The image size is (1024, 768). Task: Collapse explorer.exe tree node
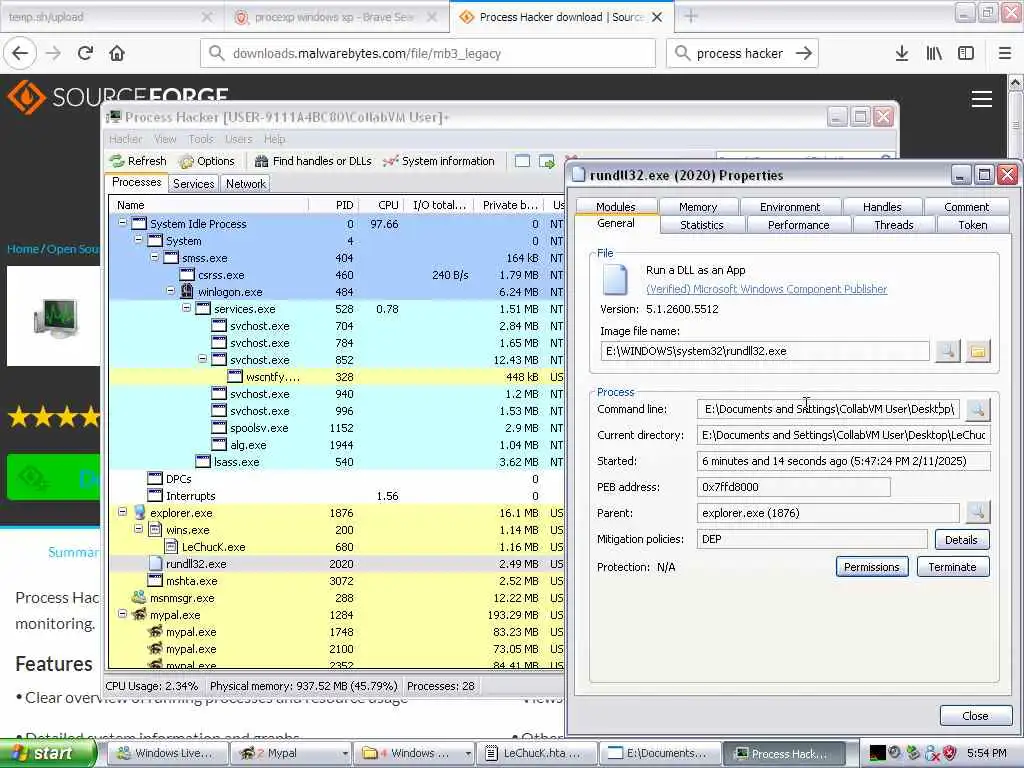[122, 512]
